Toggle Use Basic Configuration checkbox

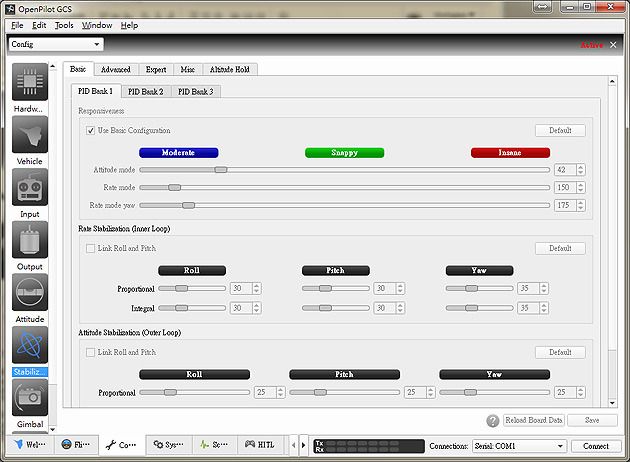(x=90, y=131)
